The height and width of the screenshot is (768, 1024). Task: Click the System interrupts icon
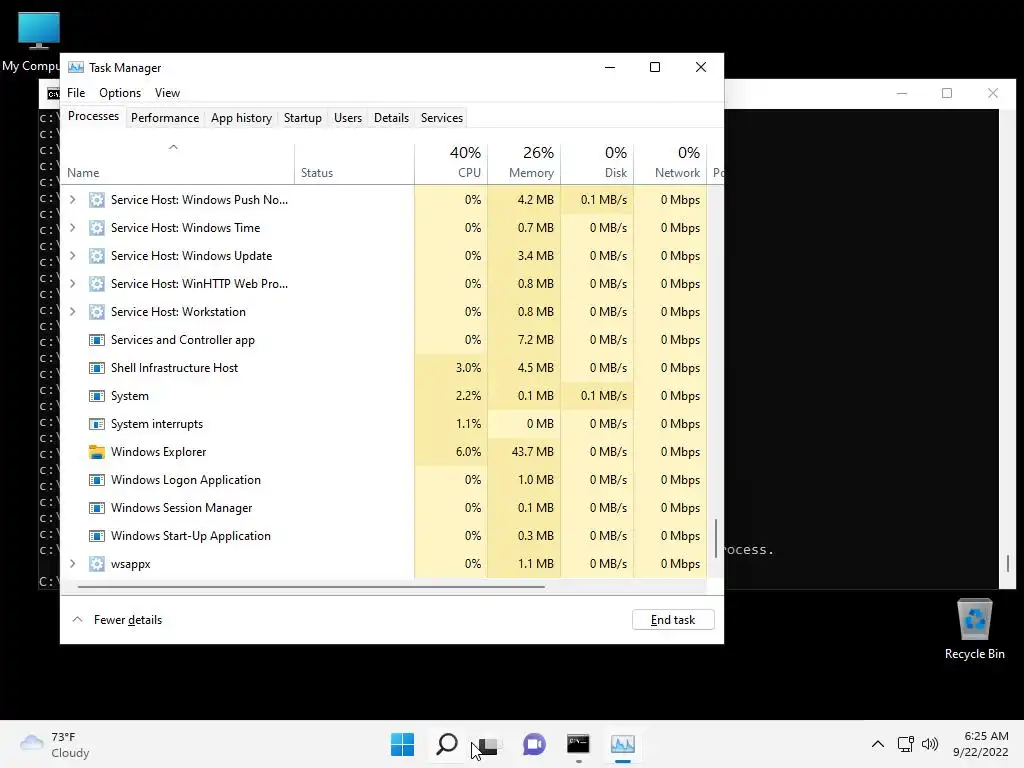click(97, 424)
